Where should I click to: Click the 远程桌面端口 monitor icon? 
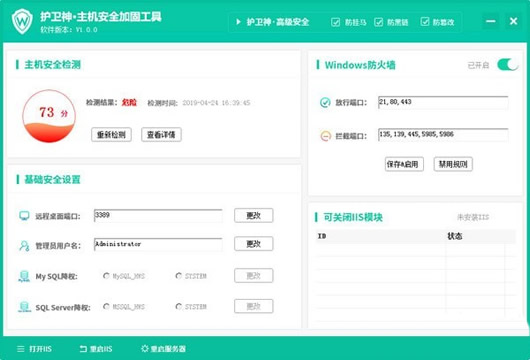coord(24,216)
